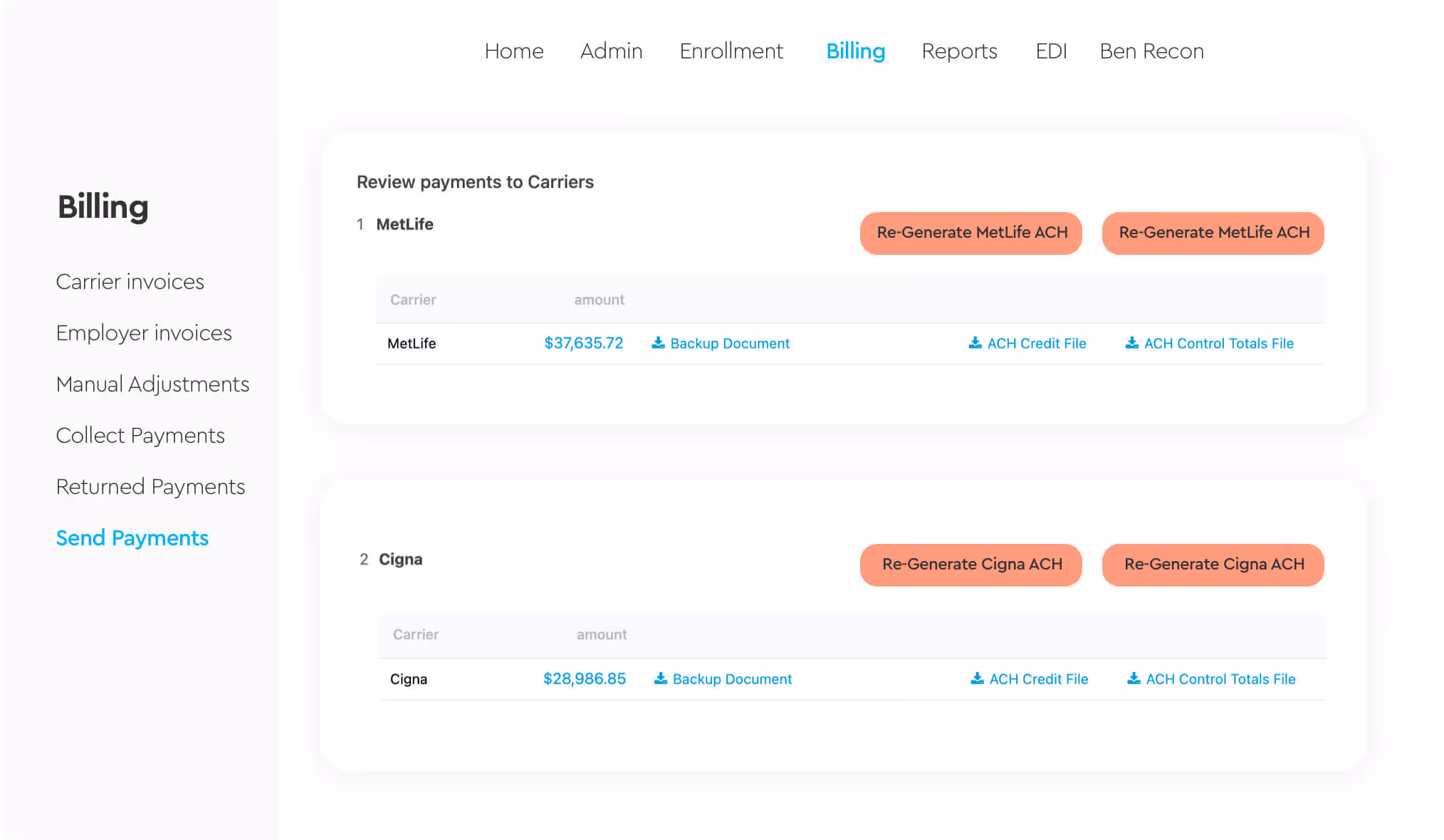Image resolution: width=1444 pixels, height=840 pixels.
Task: Go to the Admin navigation tab
Action: pos(612,51)
